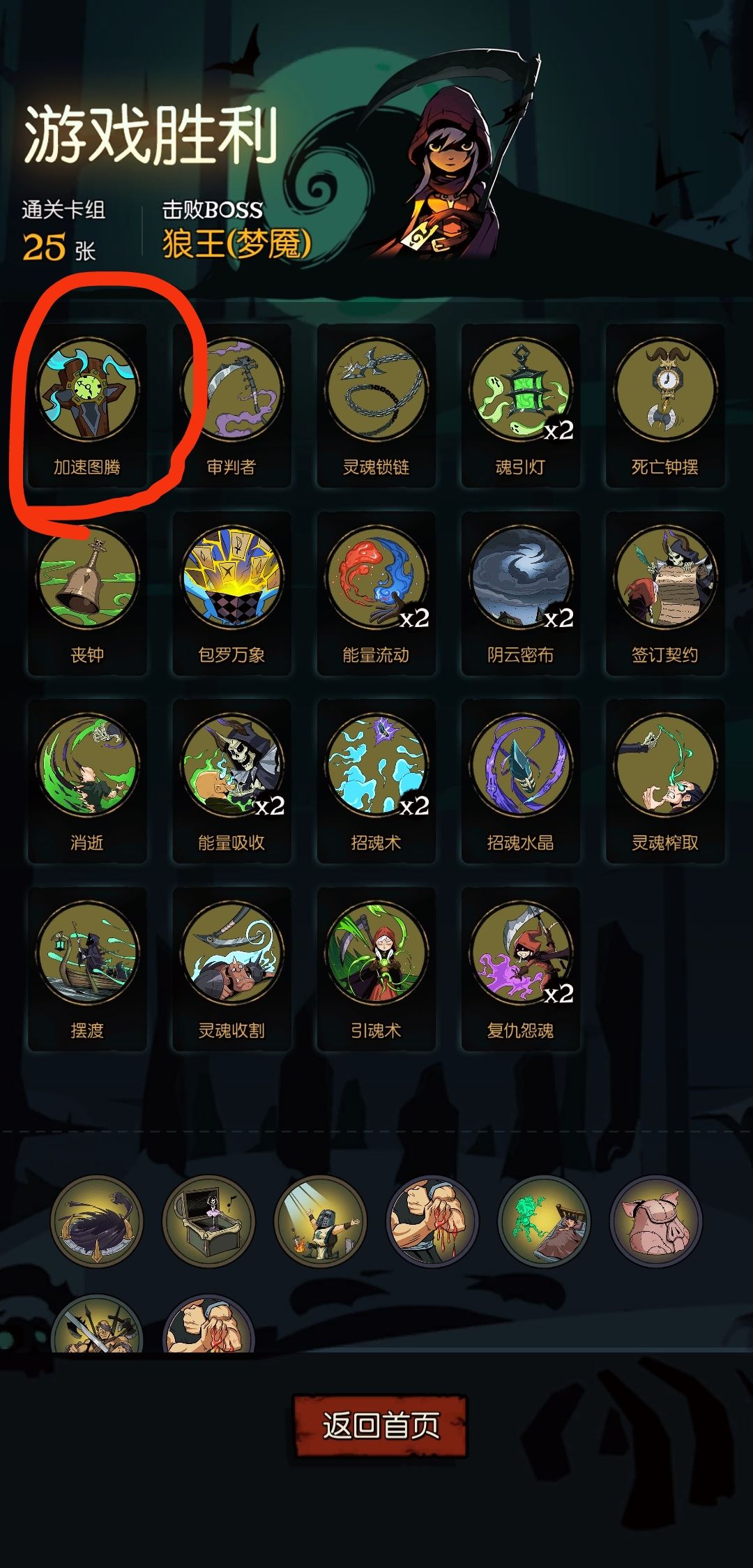This screenshot has width=753, height=1568.
Task: Select the 阴云密布 storm card
Action: point(520,594)
